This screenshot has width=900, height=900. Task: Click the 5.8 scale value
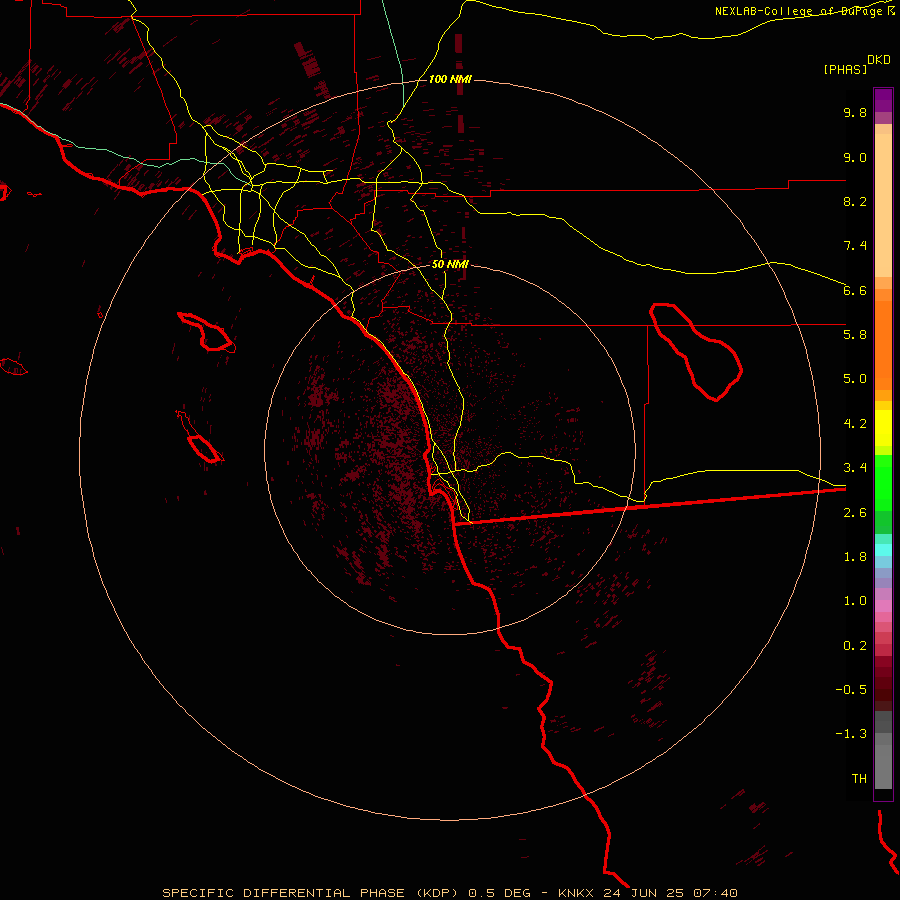[855, 335]
